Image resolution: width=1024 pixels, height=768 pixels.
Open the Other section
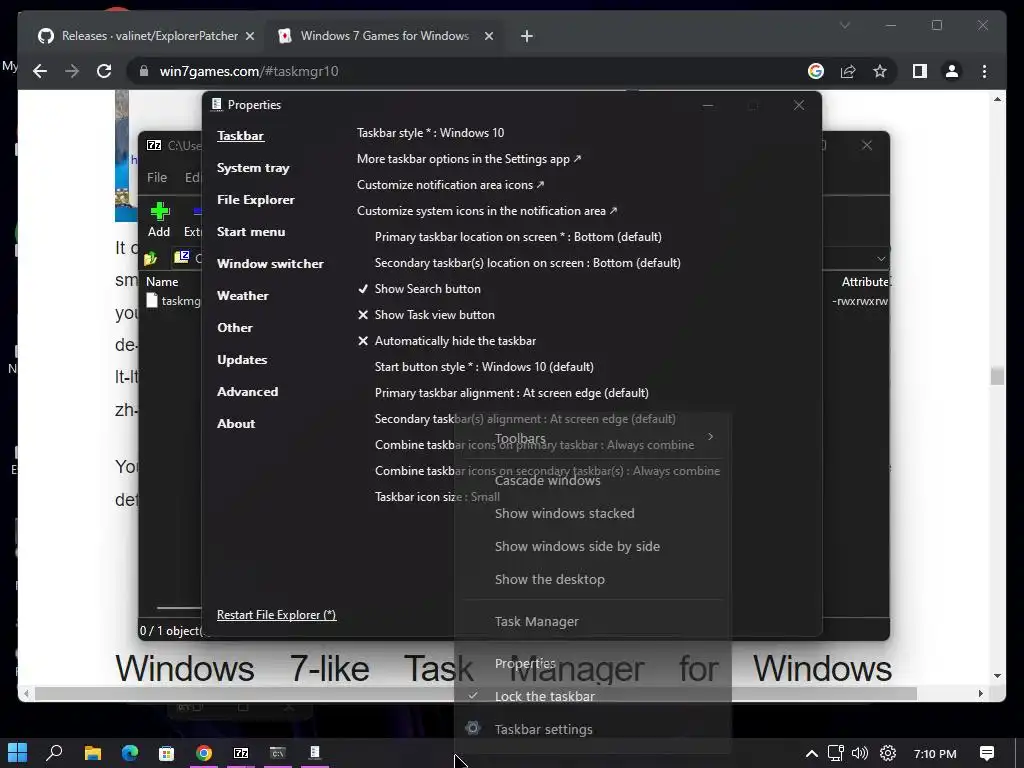[234, 328]
